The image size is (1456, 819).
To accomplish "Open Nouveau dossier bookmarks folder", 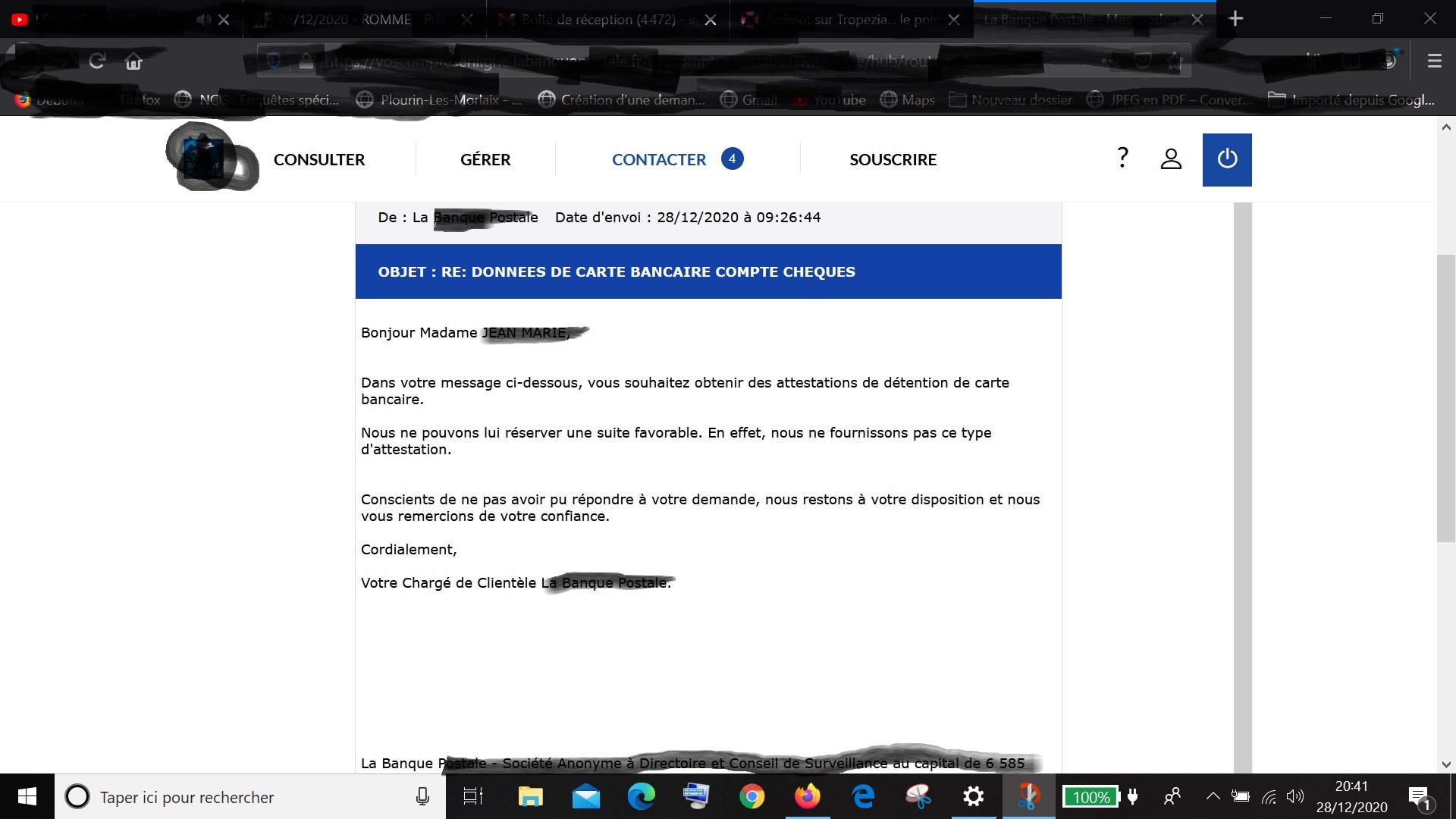I will point(1011,99).
